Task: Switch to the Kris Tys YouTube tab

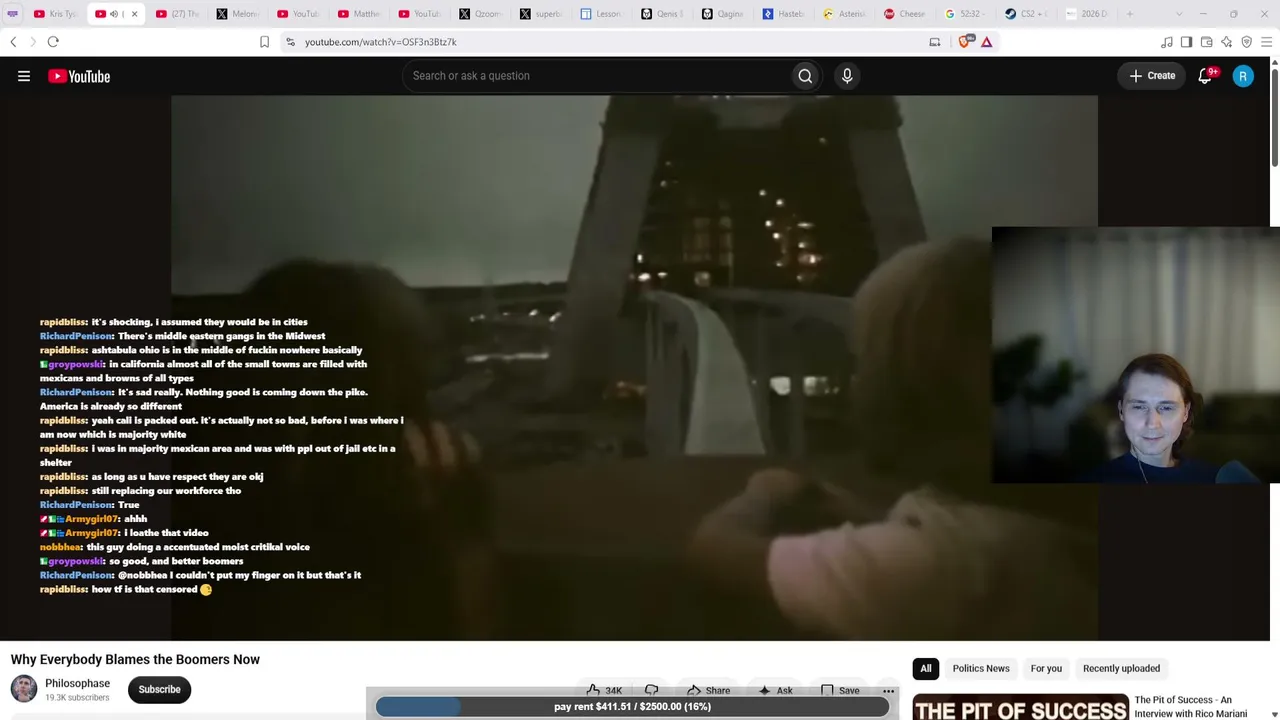Action: coord(55,14)
